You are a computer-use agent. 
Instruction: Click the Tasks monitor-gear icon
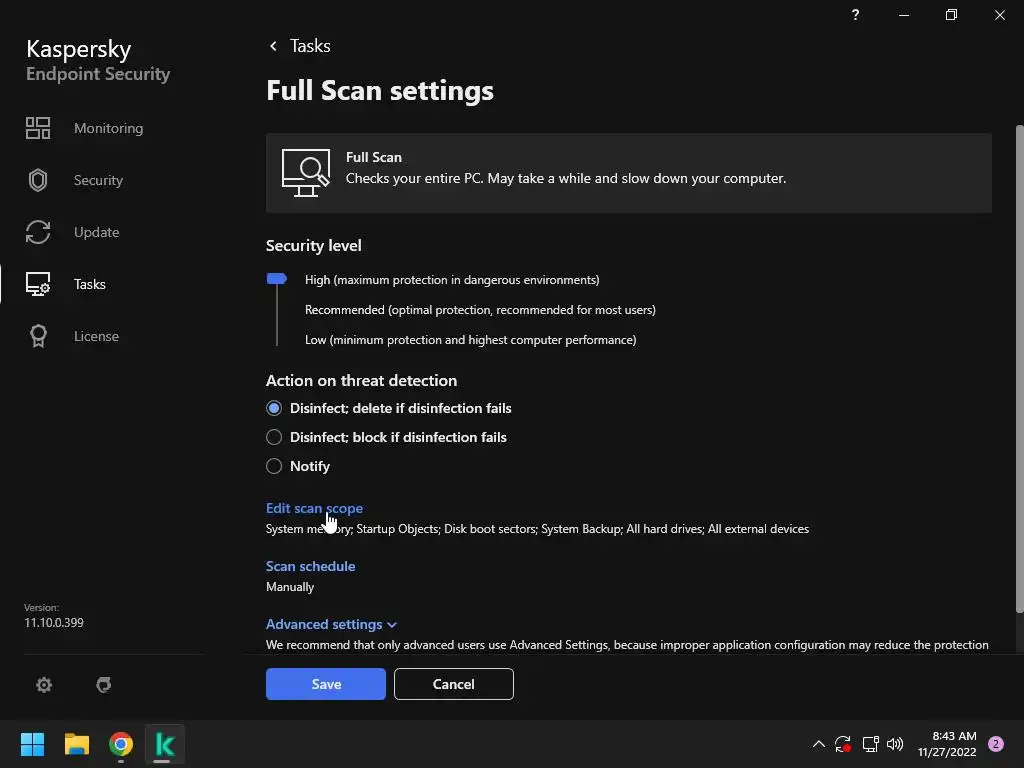[38, 284]
